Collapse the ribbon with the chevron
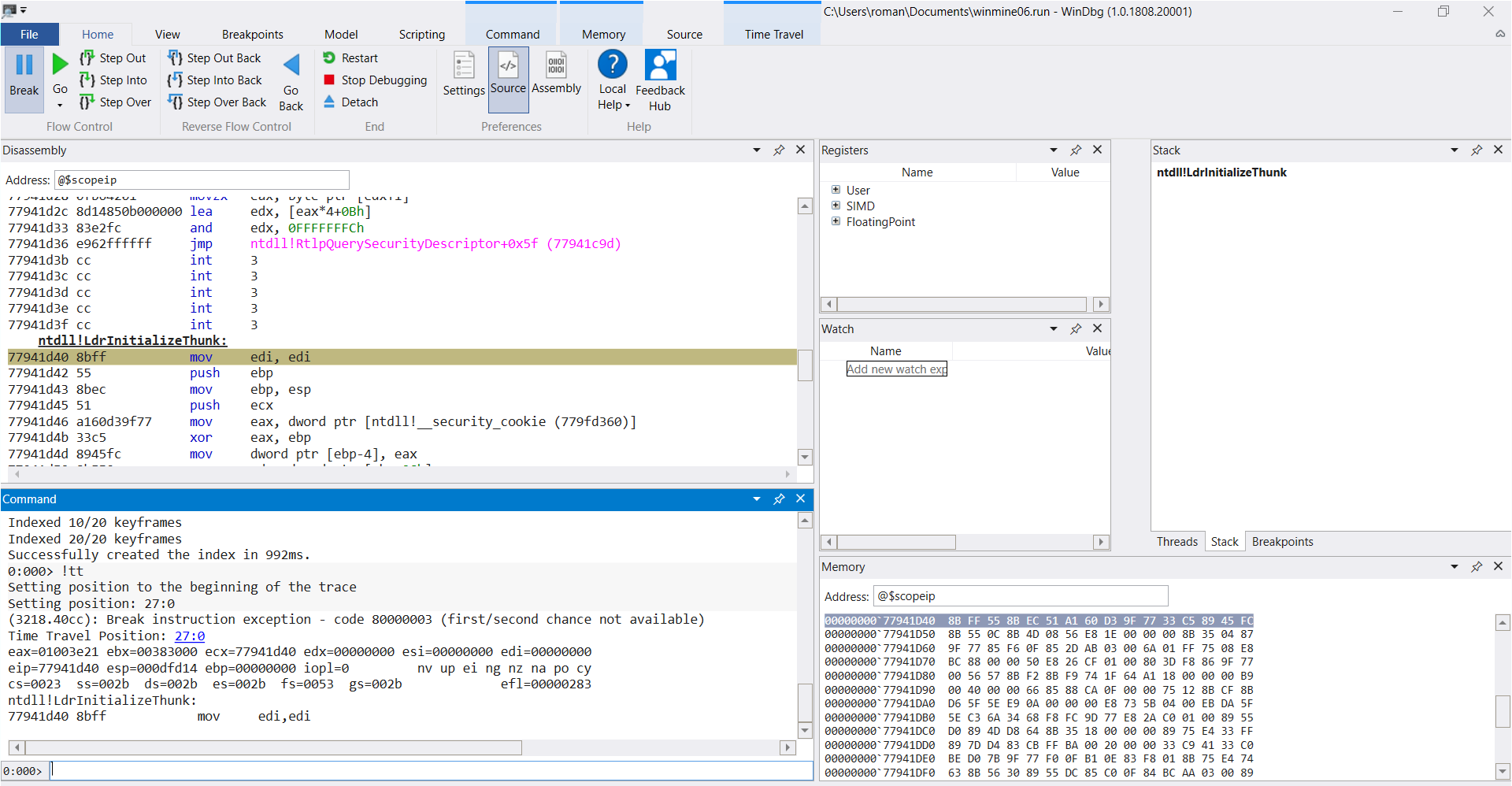Image resolution: width=1512 pixels, height=786 pixels. tap(1500, 34)
